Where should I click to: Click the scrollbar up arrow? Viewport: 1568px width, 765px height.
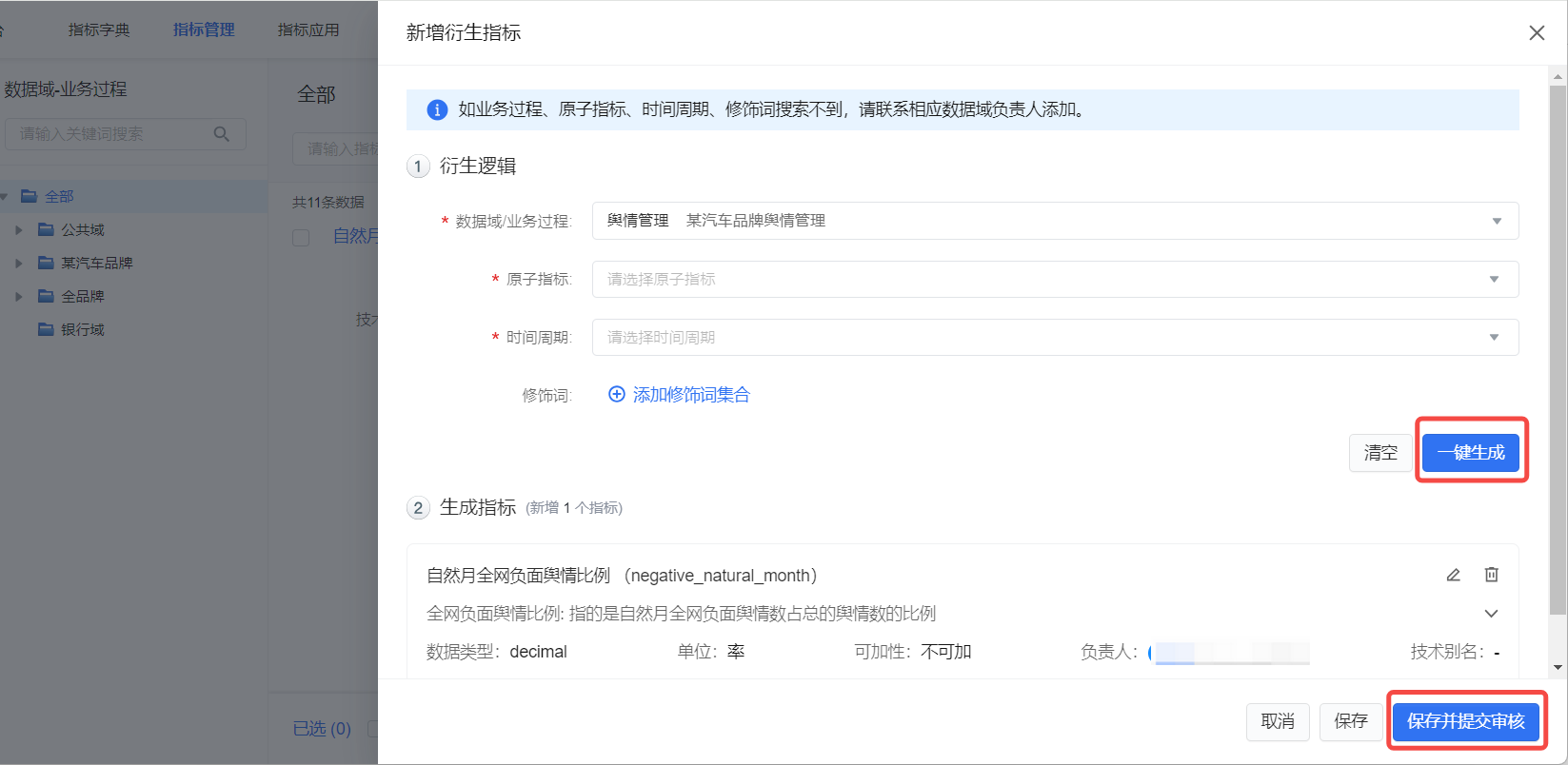pyautogui.click(x=1558, y=75)
